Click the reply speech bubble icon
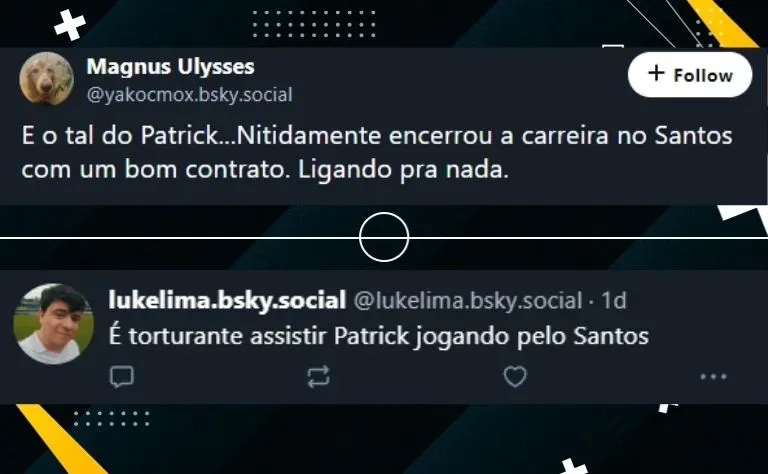Image resolution: width=768 pixels, height=474 pixels. [x=121, y=377]
